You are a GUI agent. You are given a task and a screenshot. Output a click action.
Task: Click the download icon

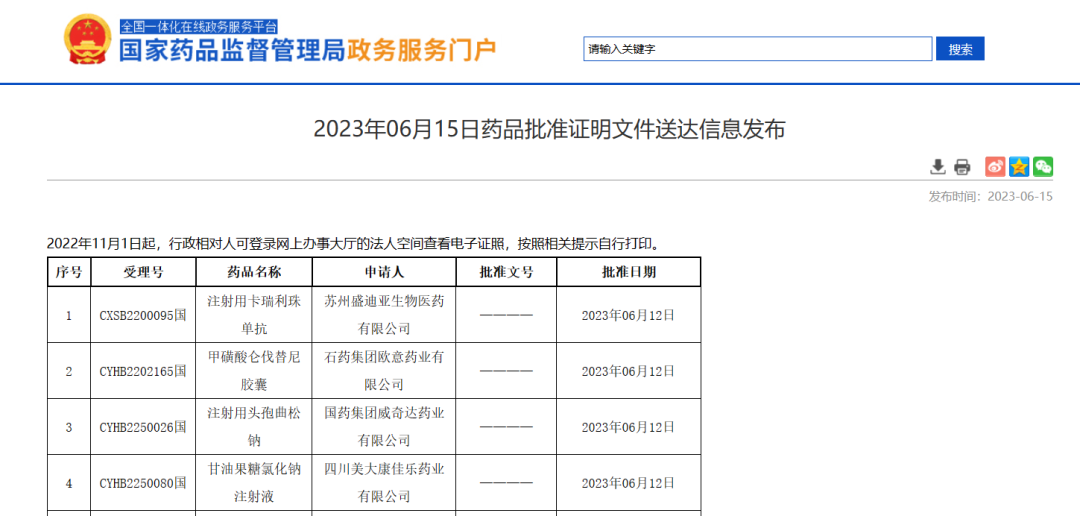[x=938, y=167]
